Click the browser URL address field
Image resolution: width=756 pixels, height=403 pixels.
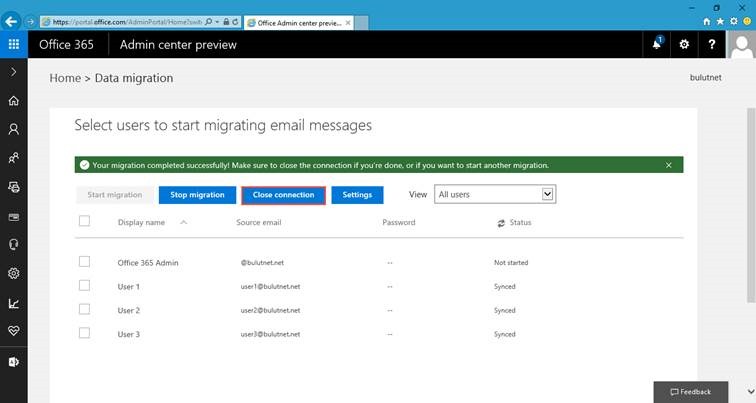[127, 22]
